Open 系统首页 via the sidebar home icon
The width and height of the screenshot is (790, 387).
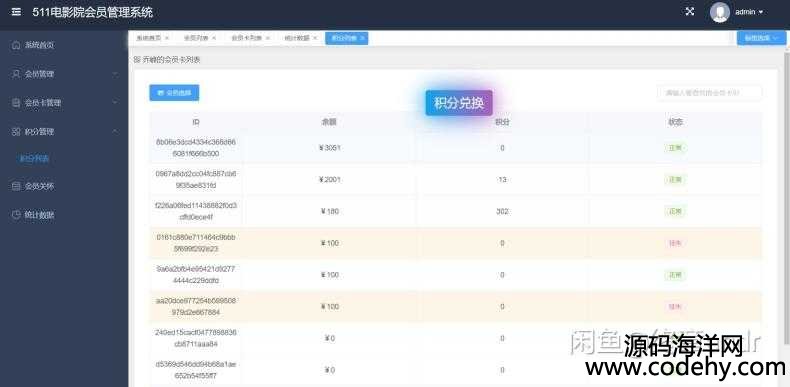click(x=16, y=45)
